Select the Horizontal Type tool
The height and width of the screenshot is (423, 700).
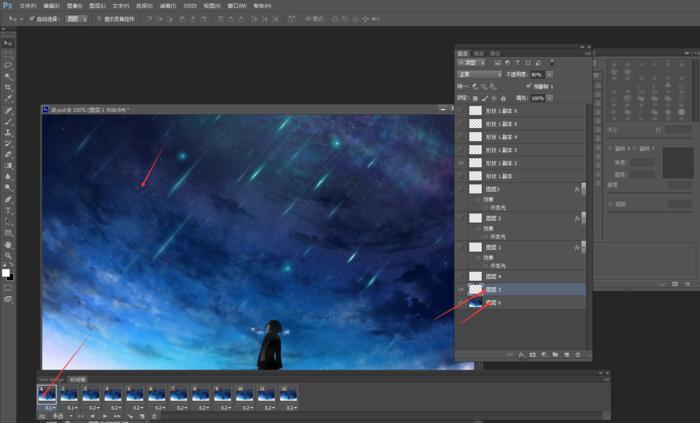tap(8, 209)
